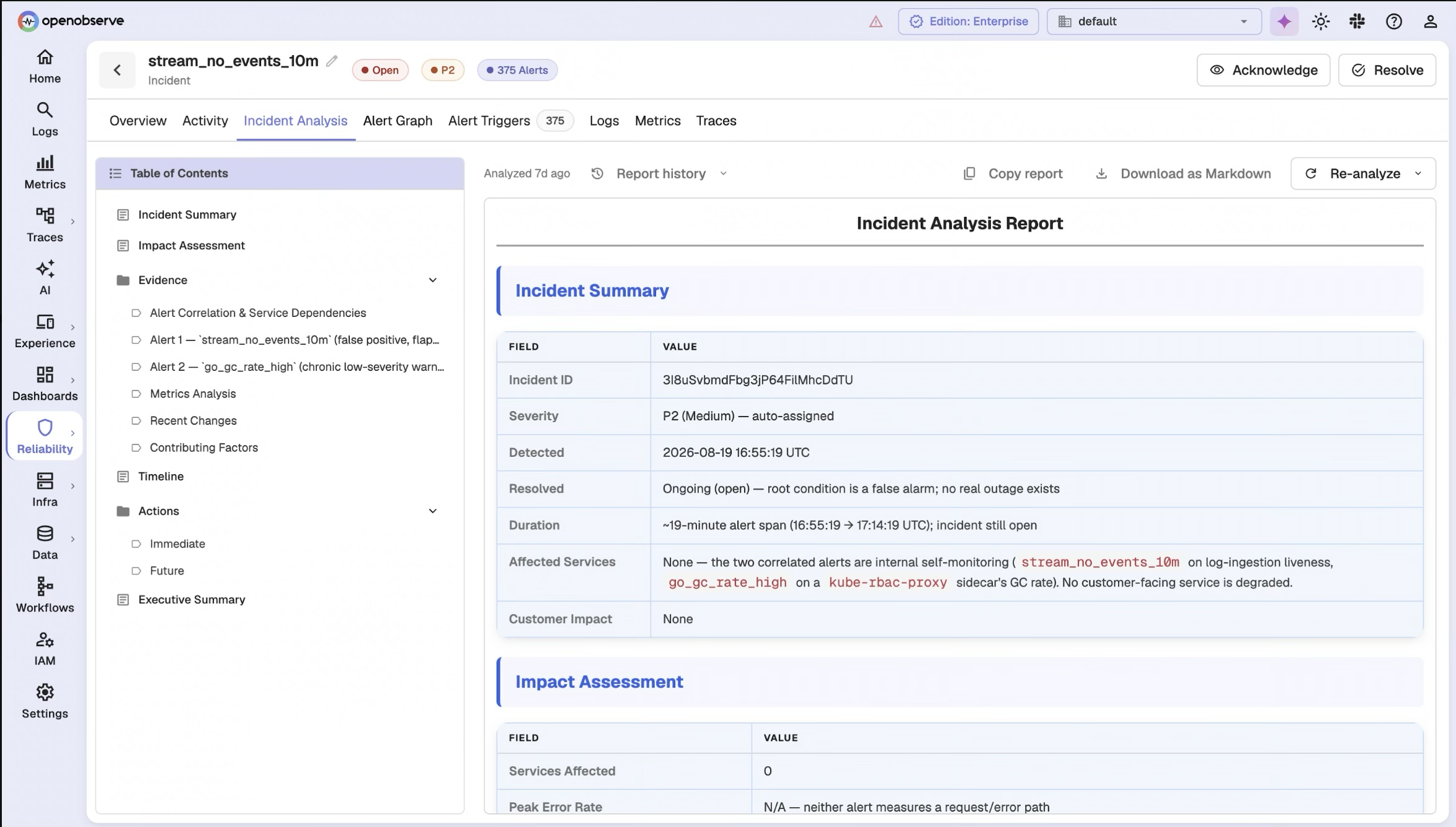Switch to the Activity tab
Viewport: 1456px width, 827px height.
205,121
